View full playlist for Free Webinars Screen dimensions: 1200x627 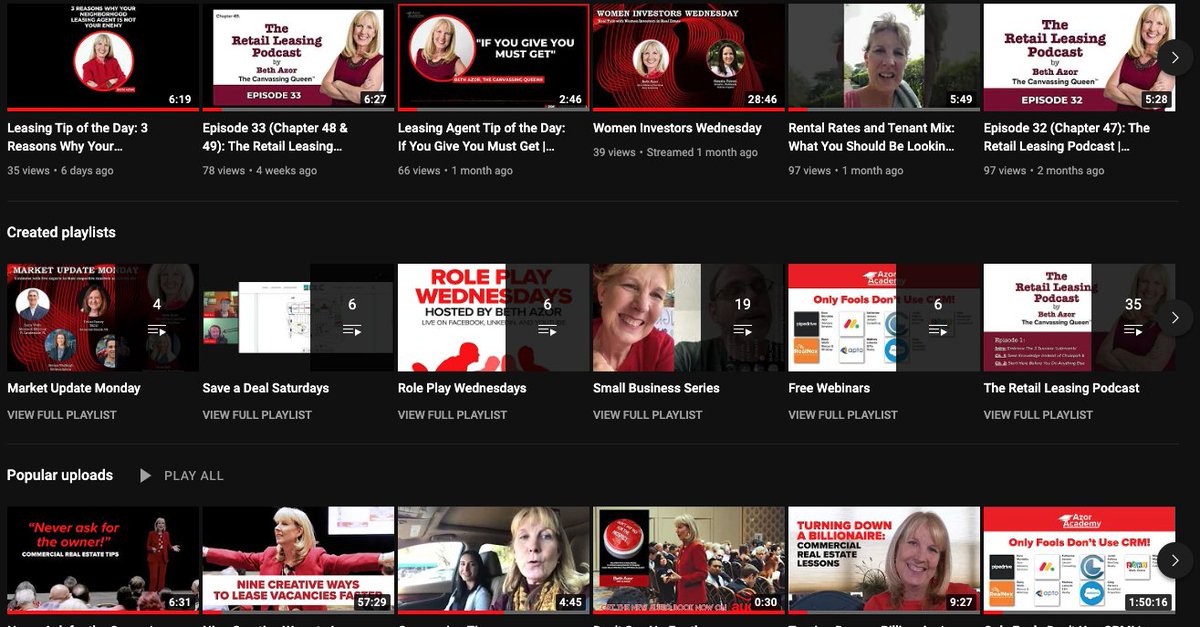pos(844,415)
